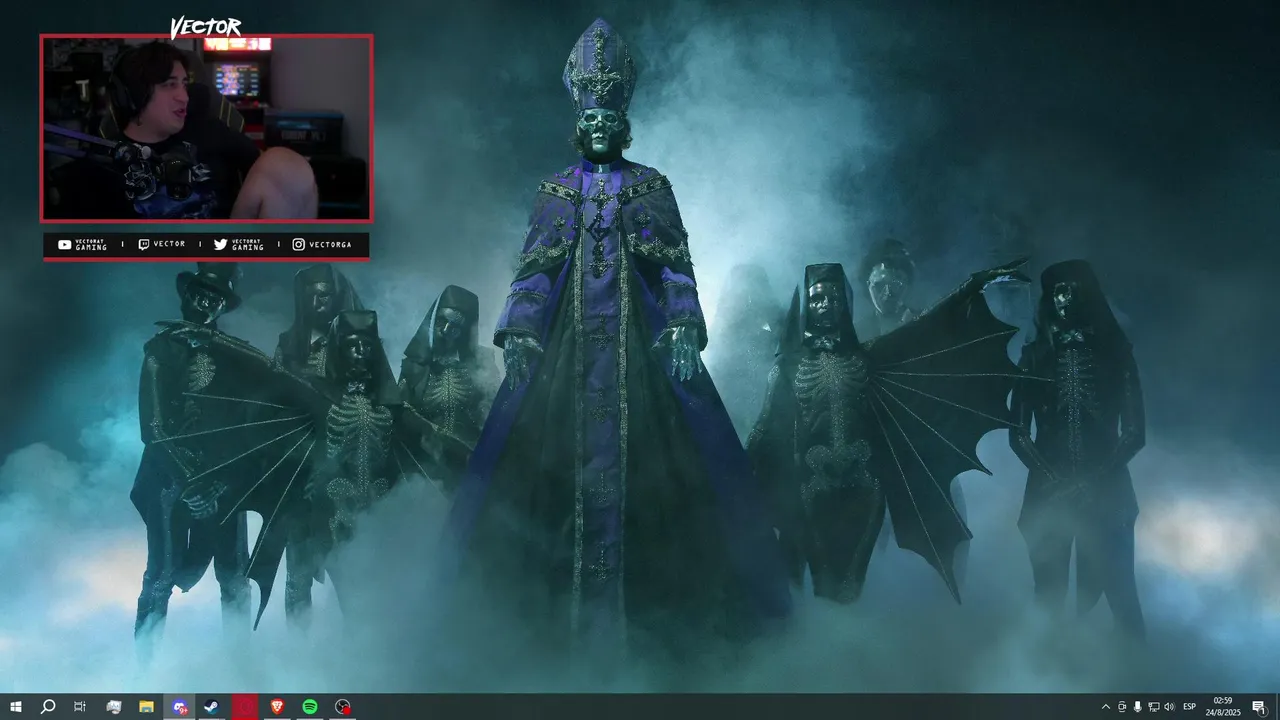Open the volume speaker control
This screenshot has height=720, width=1280.
pyautogui.click(x=1169, y=707)
